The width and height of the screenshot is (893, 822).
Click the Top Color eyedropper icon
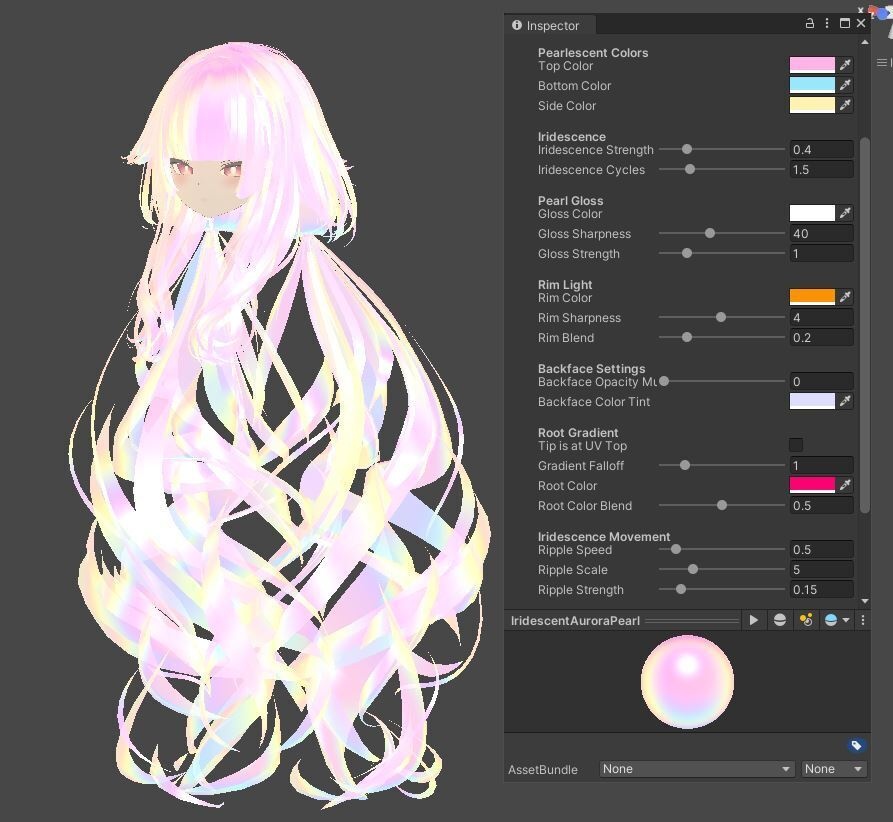click(845, 65)
